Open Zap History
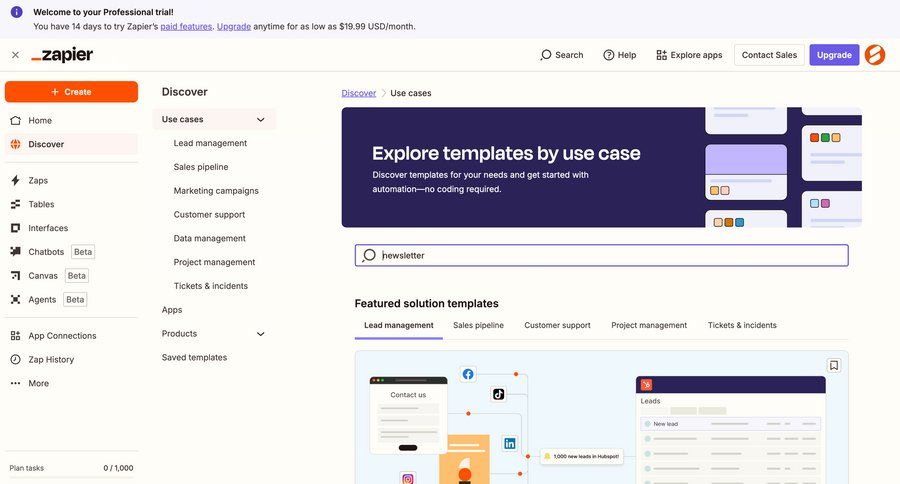 [x=71, y=359]
